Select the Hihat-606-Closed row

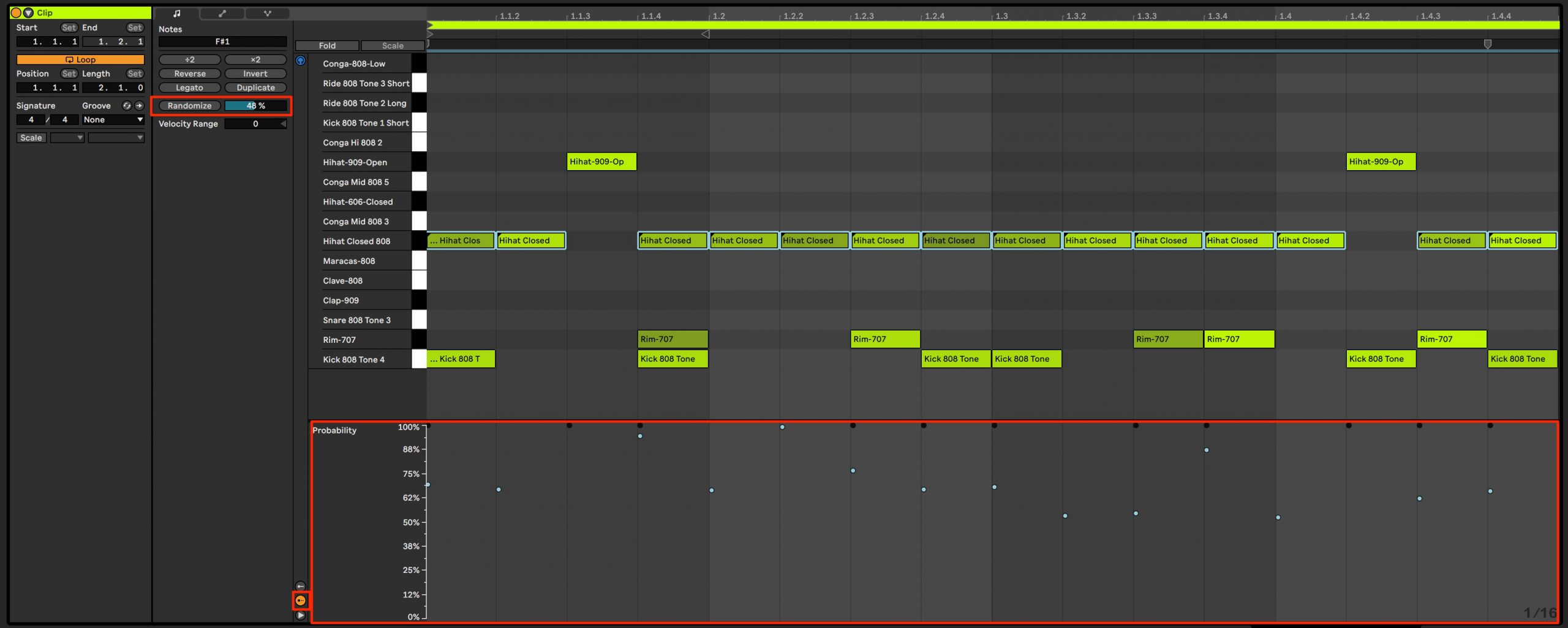(366, 201)
